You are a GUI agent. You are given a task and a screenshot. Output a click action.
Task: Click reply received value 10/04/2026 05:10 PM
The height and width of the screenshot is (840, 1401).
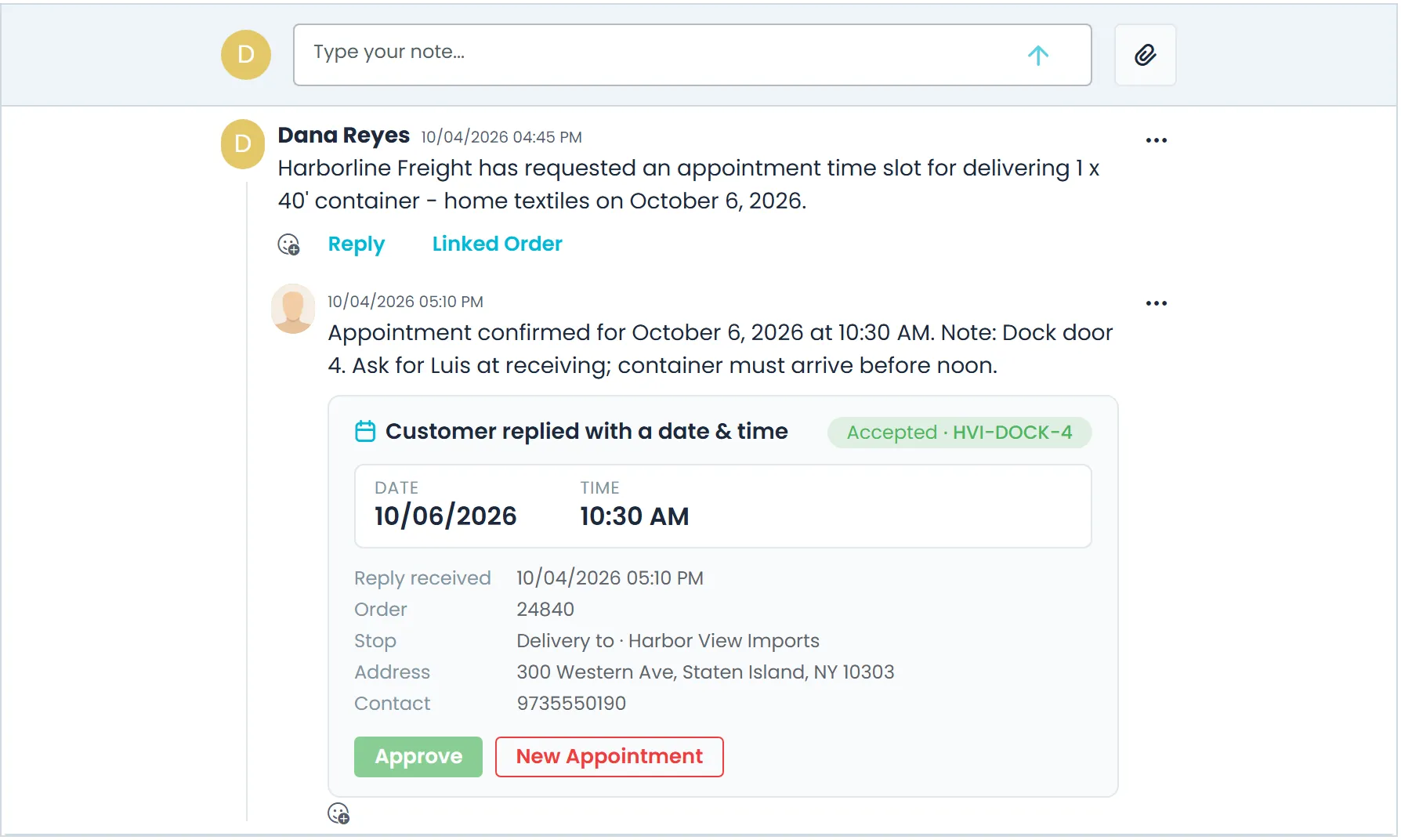610,578
